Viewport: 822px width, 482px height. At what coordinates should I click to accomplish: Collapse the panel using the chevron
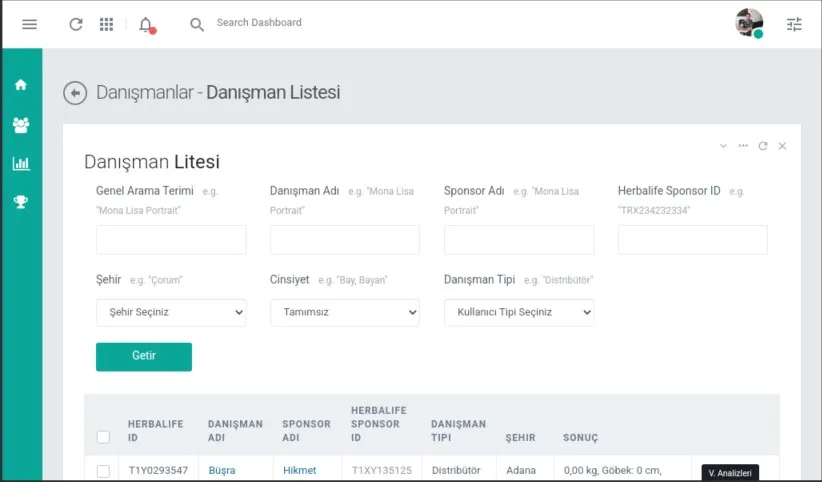723,146
